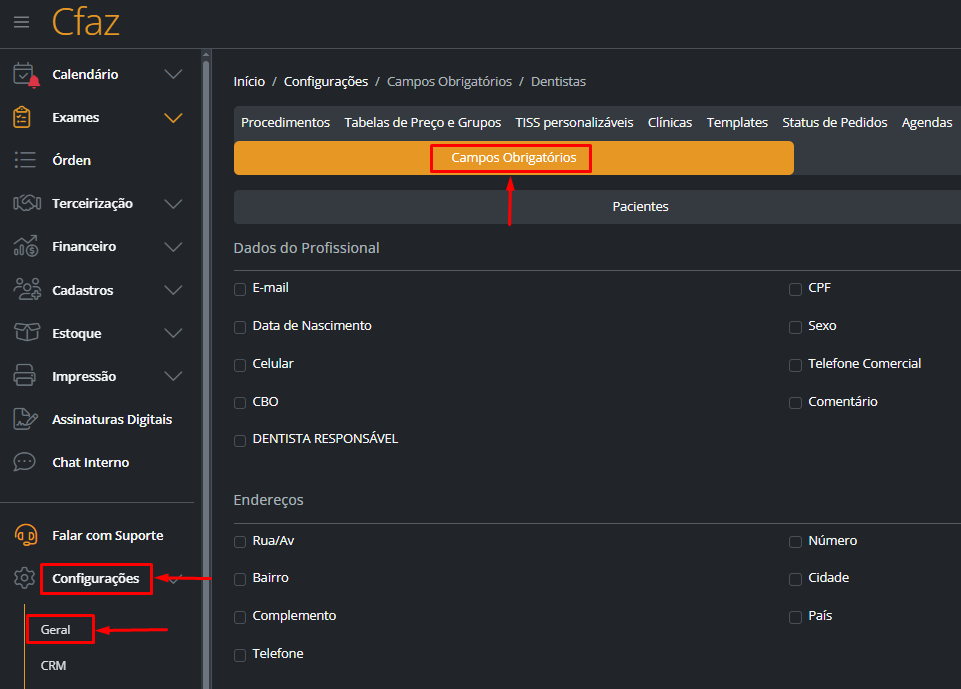Go to Início breadcrumb link
This screenshot has width=961, height=689.
pos(249,82)
